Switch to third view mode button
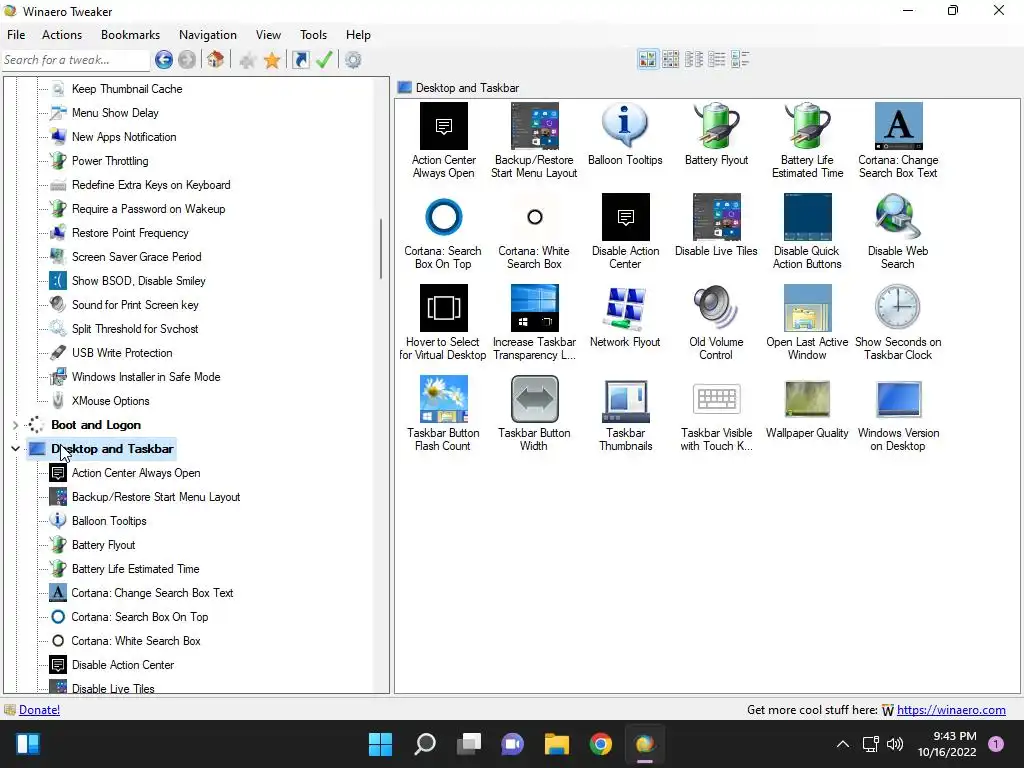Screen dimensions: 1024x768 [694, 59]
